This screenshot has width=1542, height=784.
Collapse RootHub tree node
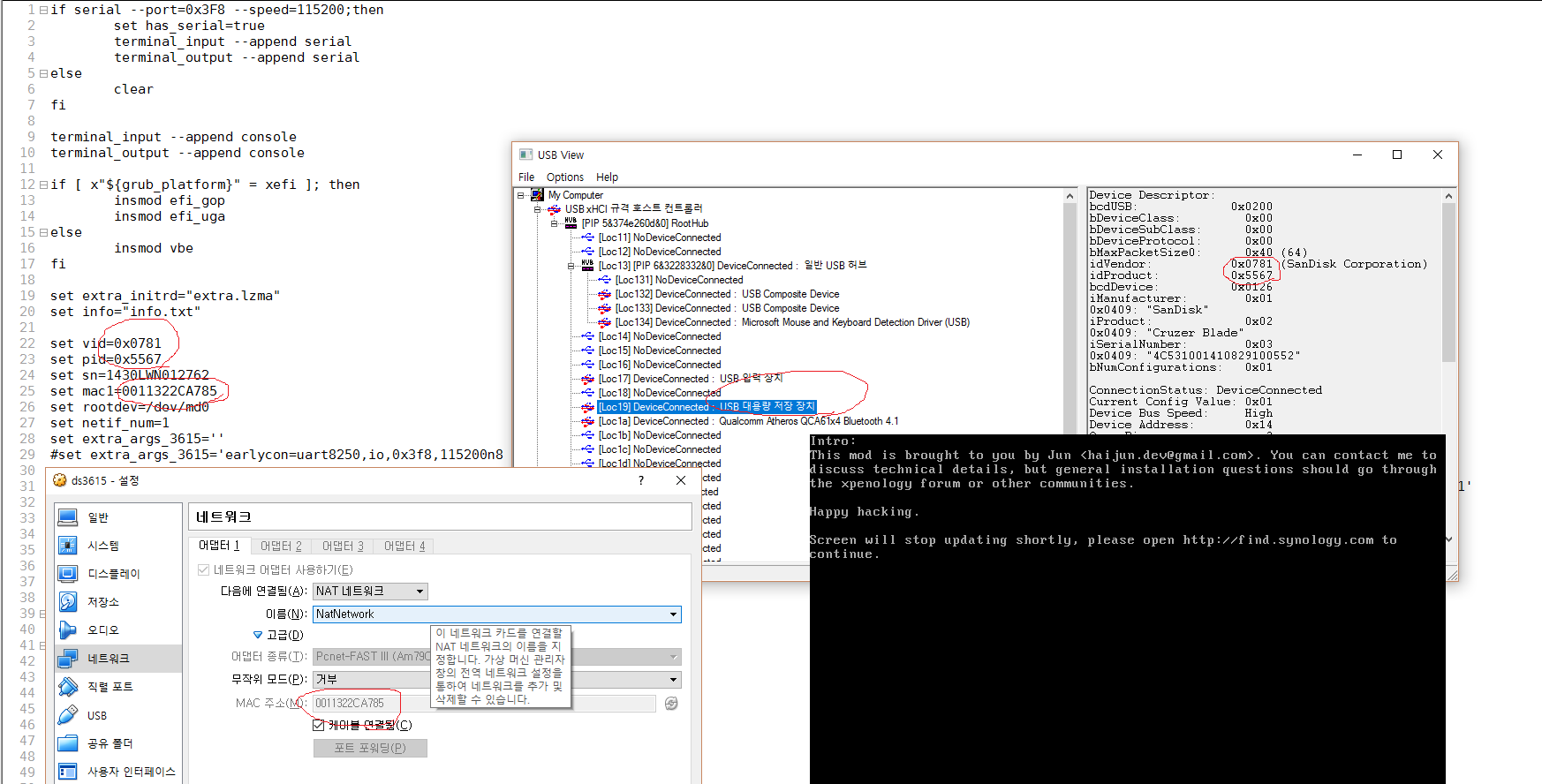pyautogui.click(x=554, y=223)
